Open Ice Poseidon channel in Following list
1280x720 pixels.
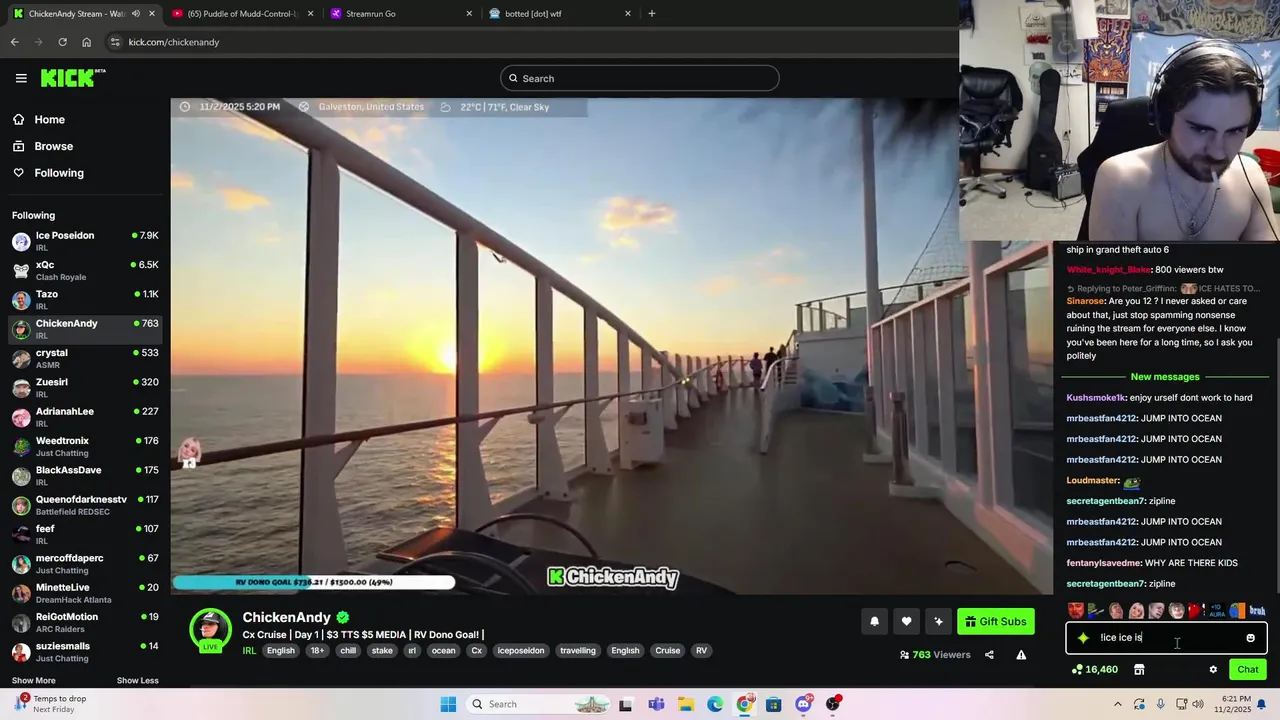point(85,241)
